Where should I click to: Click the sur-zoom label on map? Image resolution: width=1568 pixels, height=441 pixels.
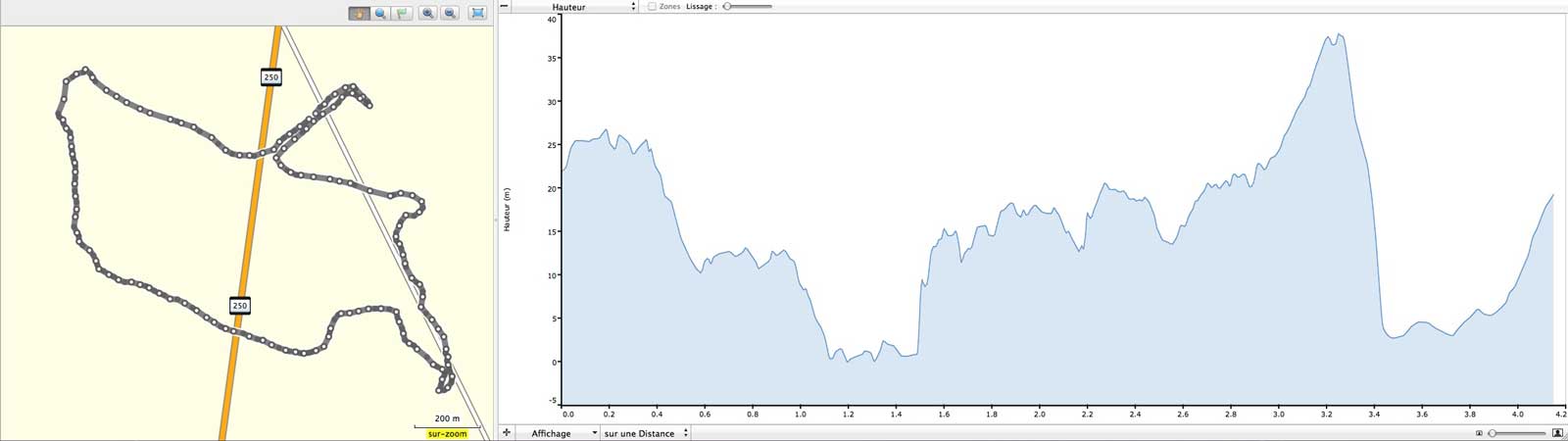tap(448, 433)
